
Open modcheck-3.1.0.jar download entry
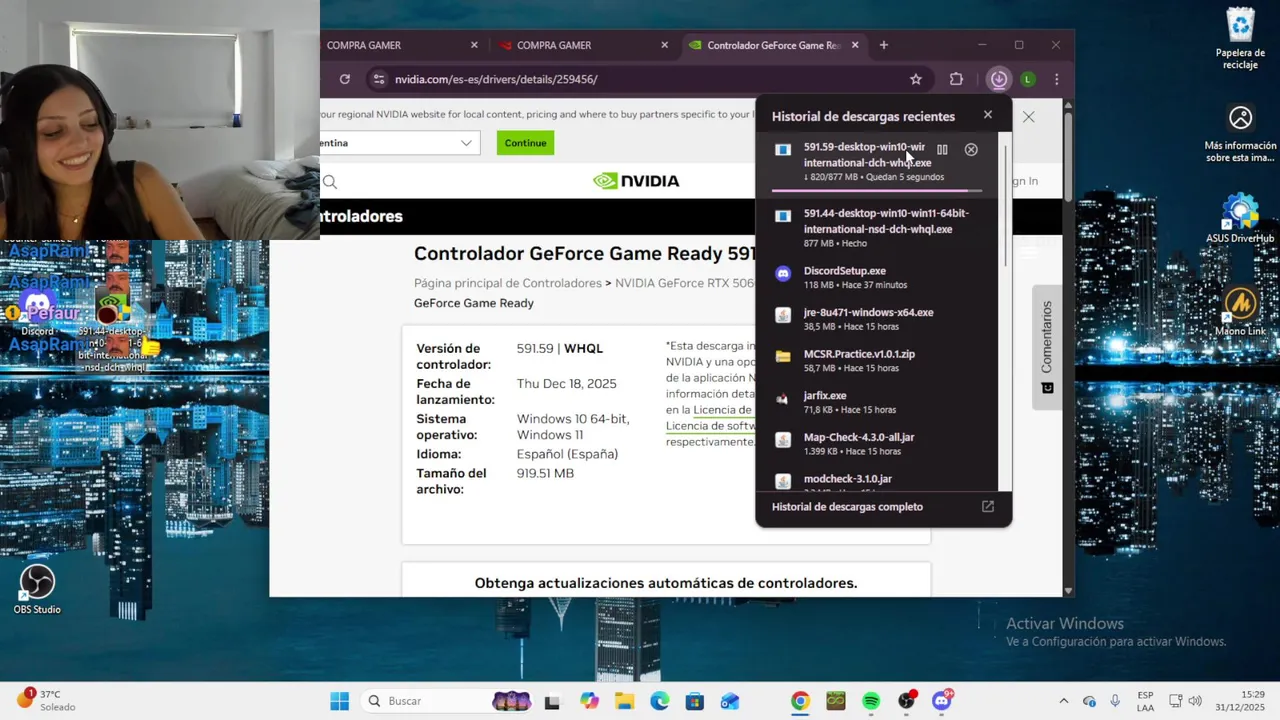(880, 481)
